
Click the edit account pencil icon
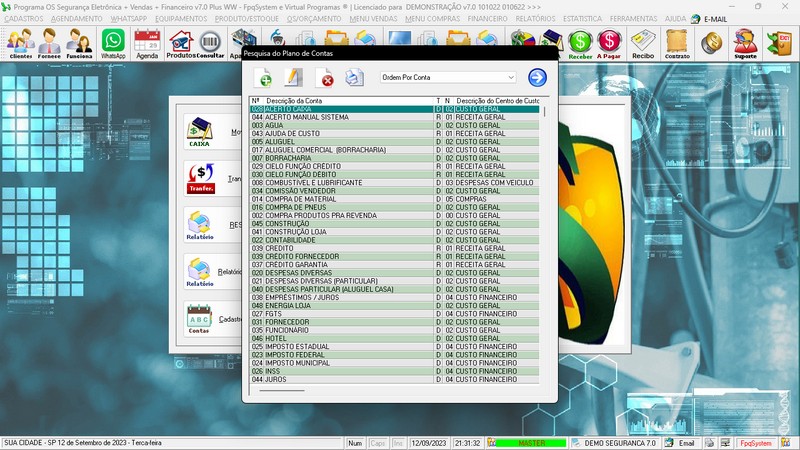[x=293, y=78]
